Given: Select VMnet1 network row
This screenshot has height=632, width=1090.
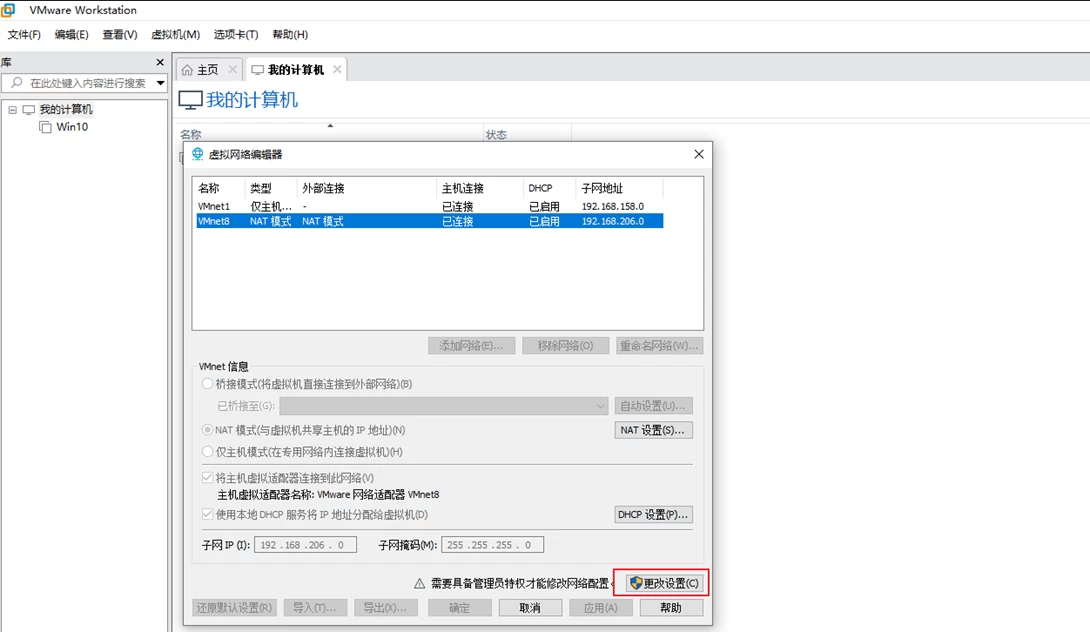Looking at the screenshot, I should click(429, 206).
